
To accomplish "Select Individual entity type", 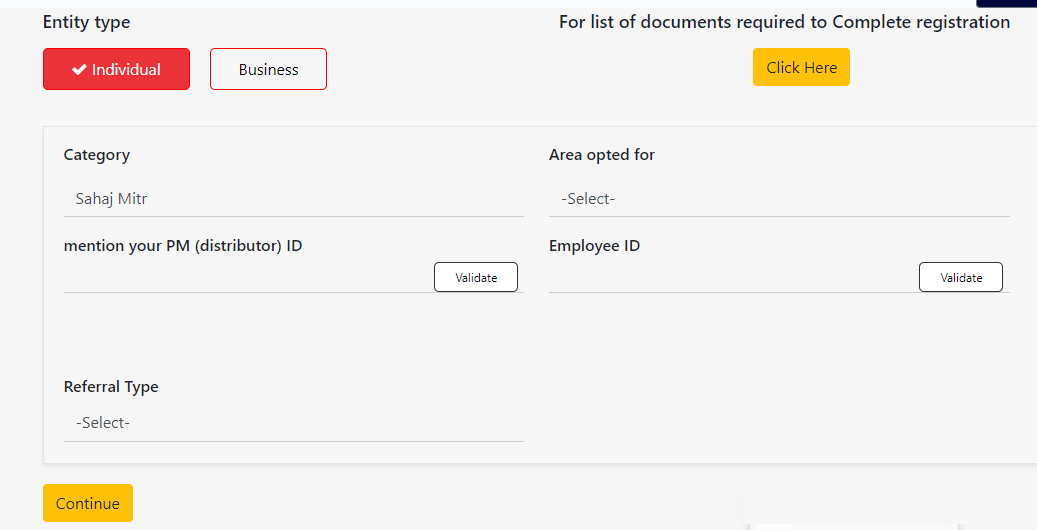I will [x=116, y=70].
